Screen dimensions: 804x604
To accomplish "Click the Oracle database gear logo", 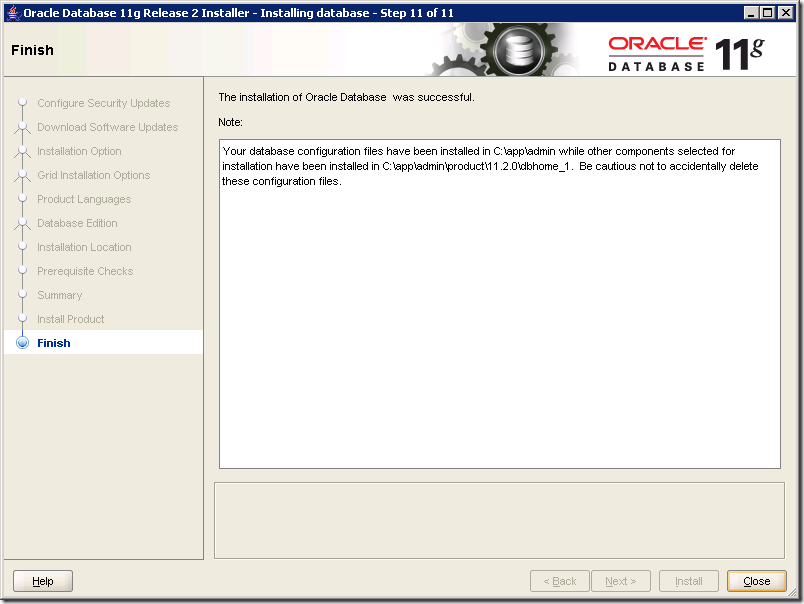I will [x=518, y=51].
